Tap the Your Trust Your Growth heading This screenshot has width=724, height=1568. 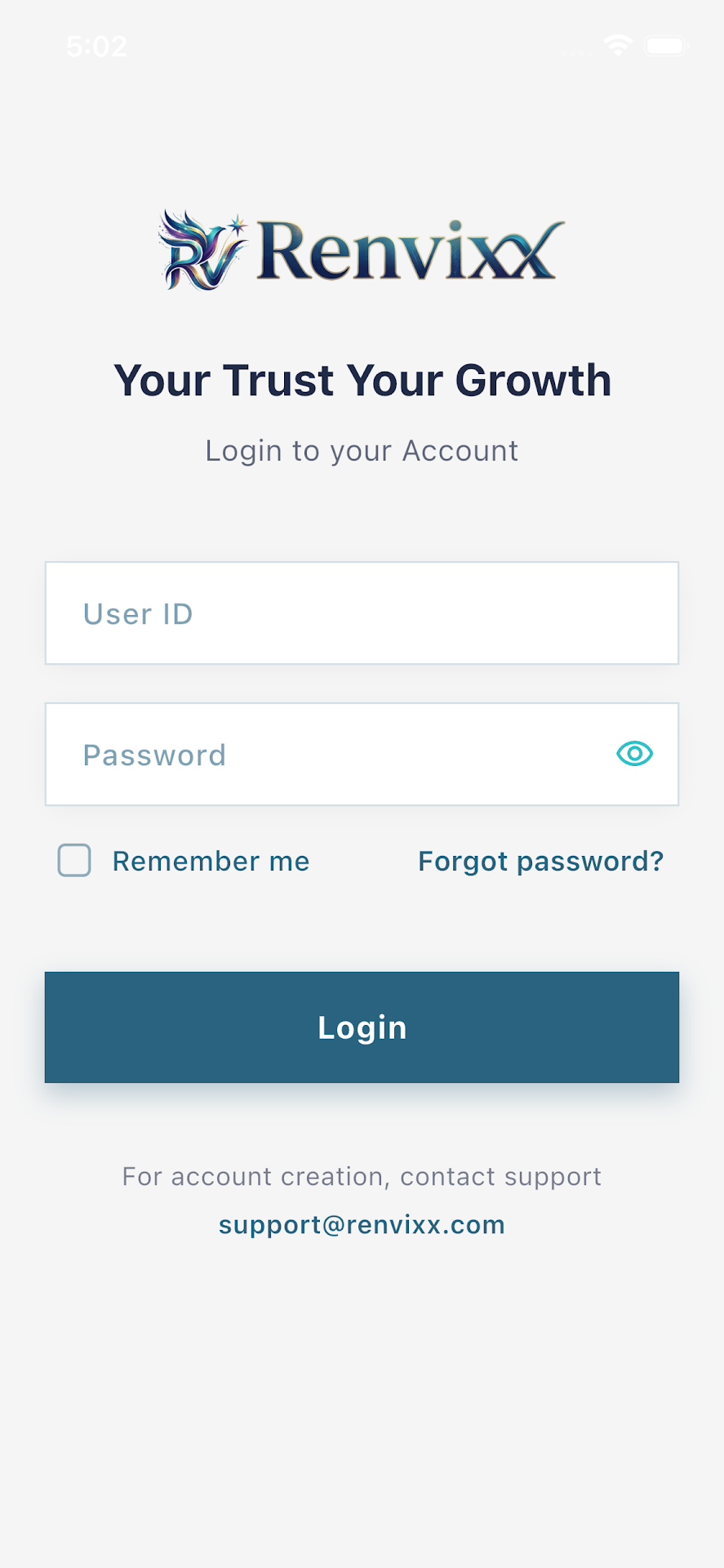point(362,381)
